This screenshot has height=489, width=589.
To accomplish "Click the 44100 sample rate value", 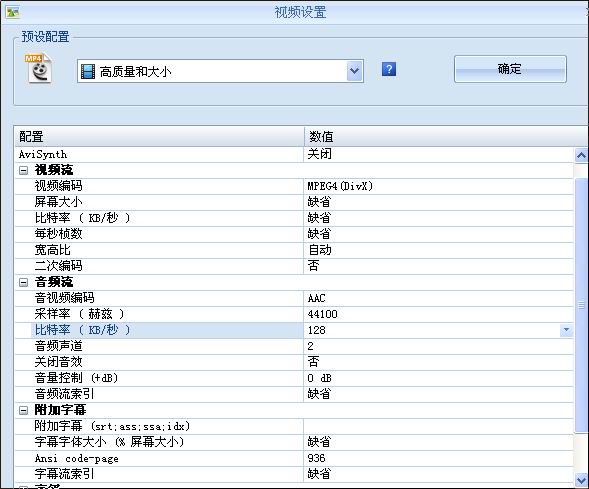I will [x=322, y=314].
